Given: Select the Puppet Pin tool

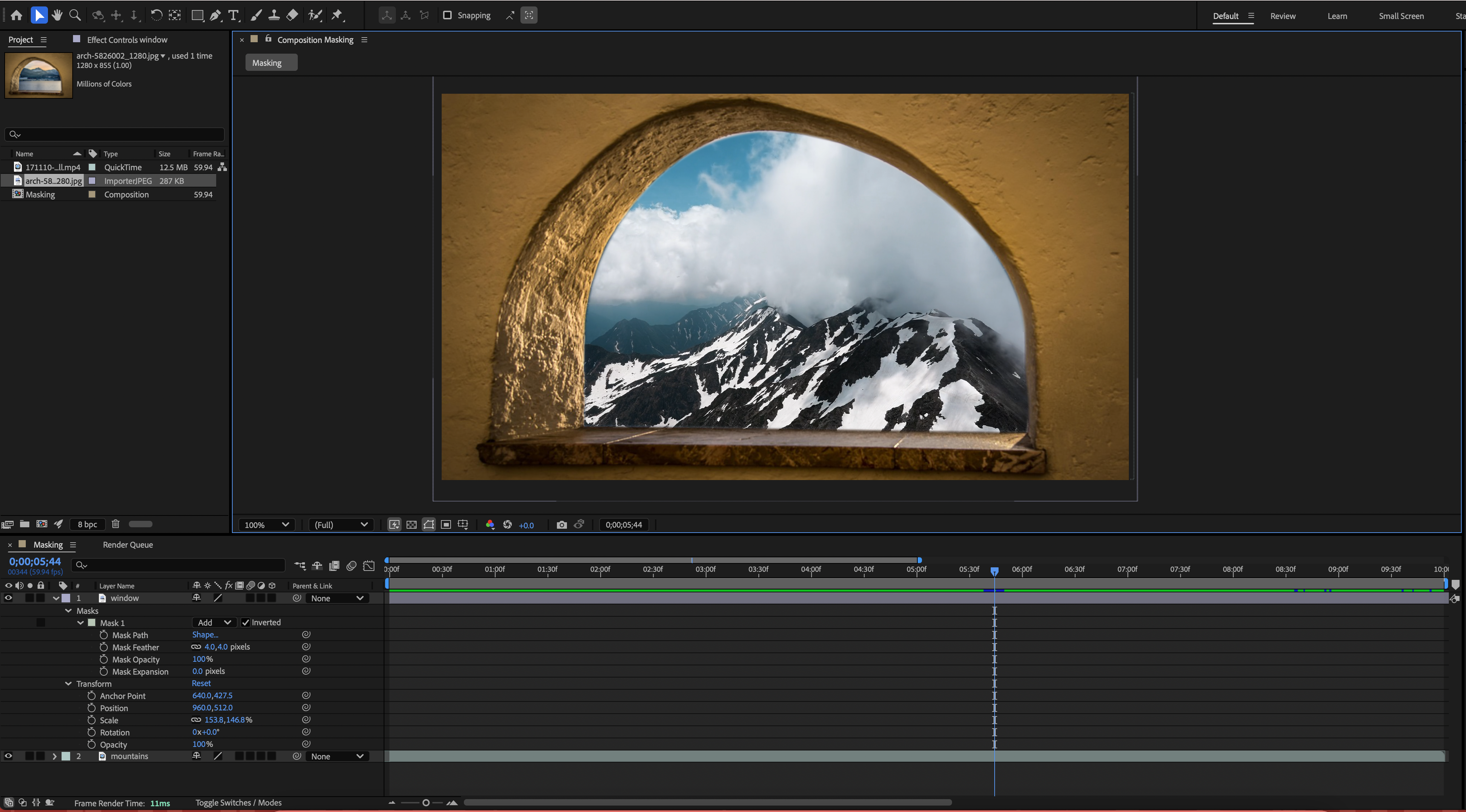Looking at the screenshot, I should point(337,15).
